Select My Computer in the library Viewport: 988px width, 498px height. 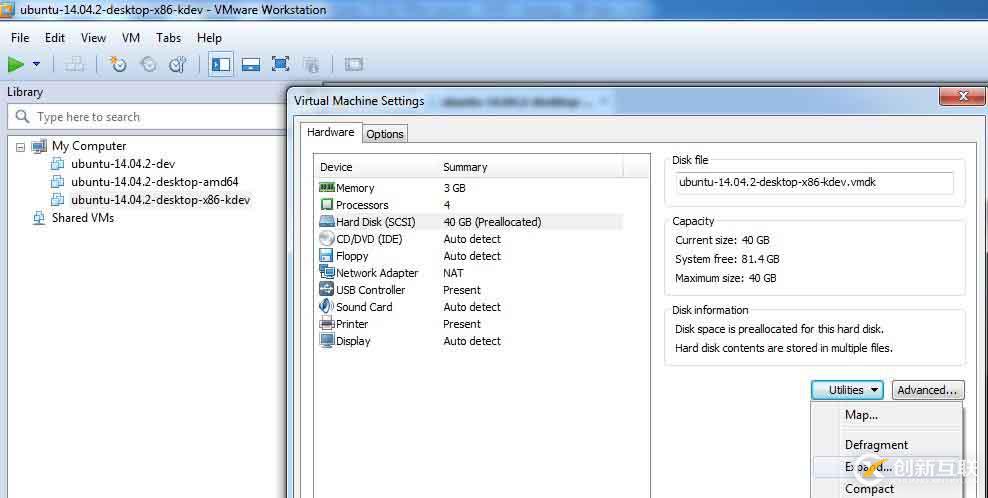(x=89, y=146)
